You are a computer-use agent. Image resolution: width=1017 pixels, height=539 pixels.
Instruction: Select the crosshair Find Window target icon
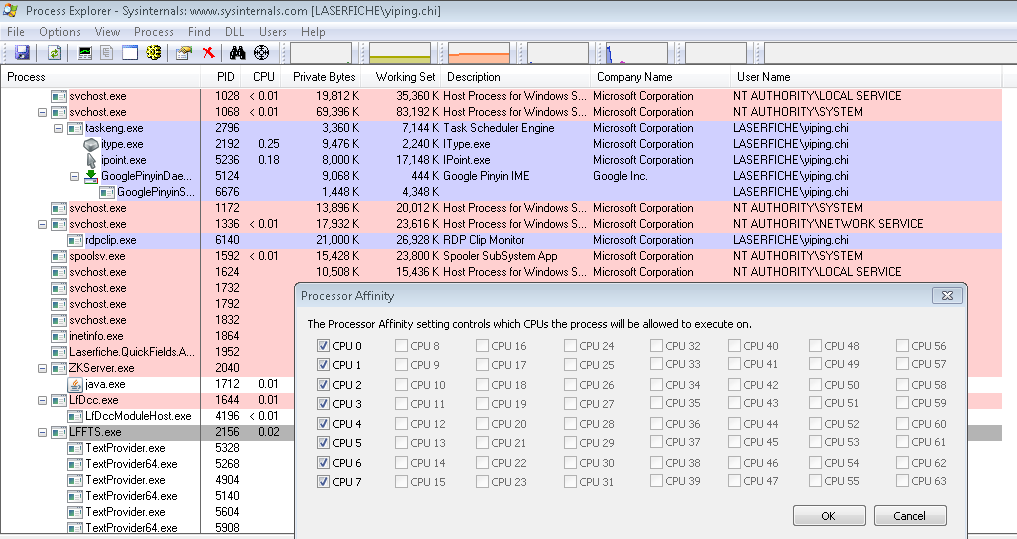(261, 53)
